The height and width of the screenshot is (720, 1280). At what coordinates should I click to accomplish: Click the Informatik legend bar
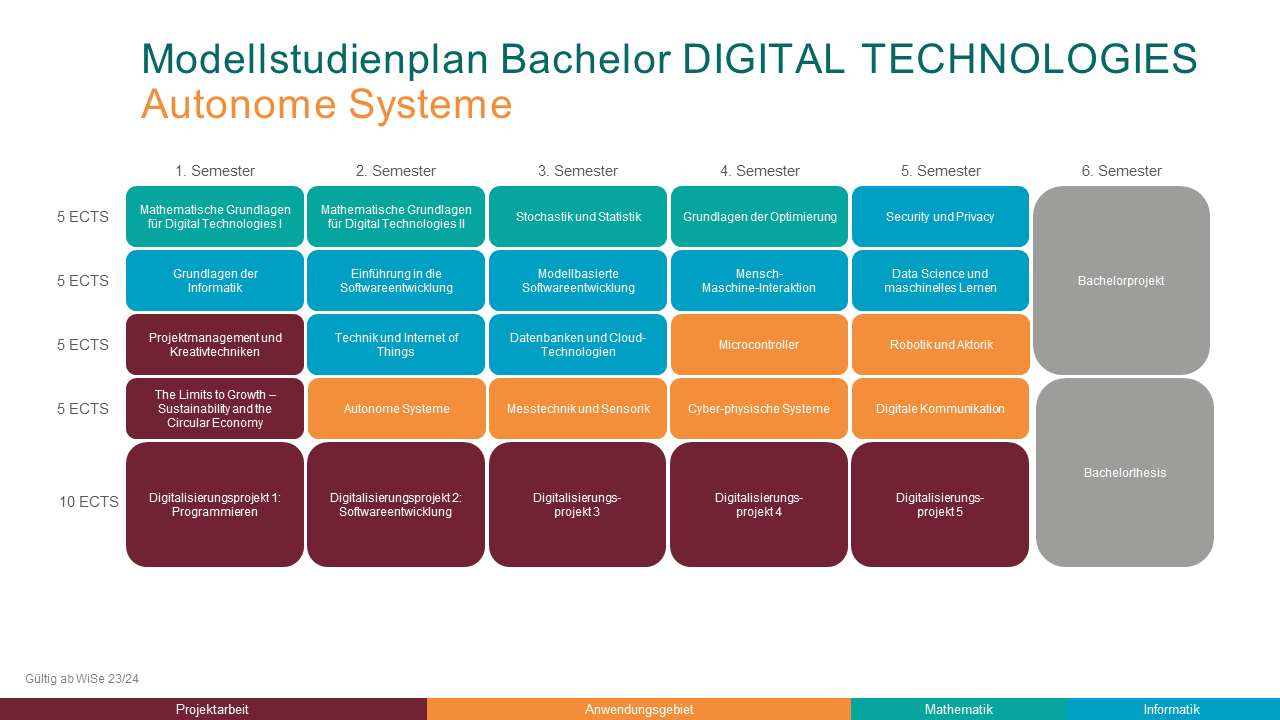click(x=1173, y=709)
